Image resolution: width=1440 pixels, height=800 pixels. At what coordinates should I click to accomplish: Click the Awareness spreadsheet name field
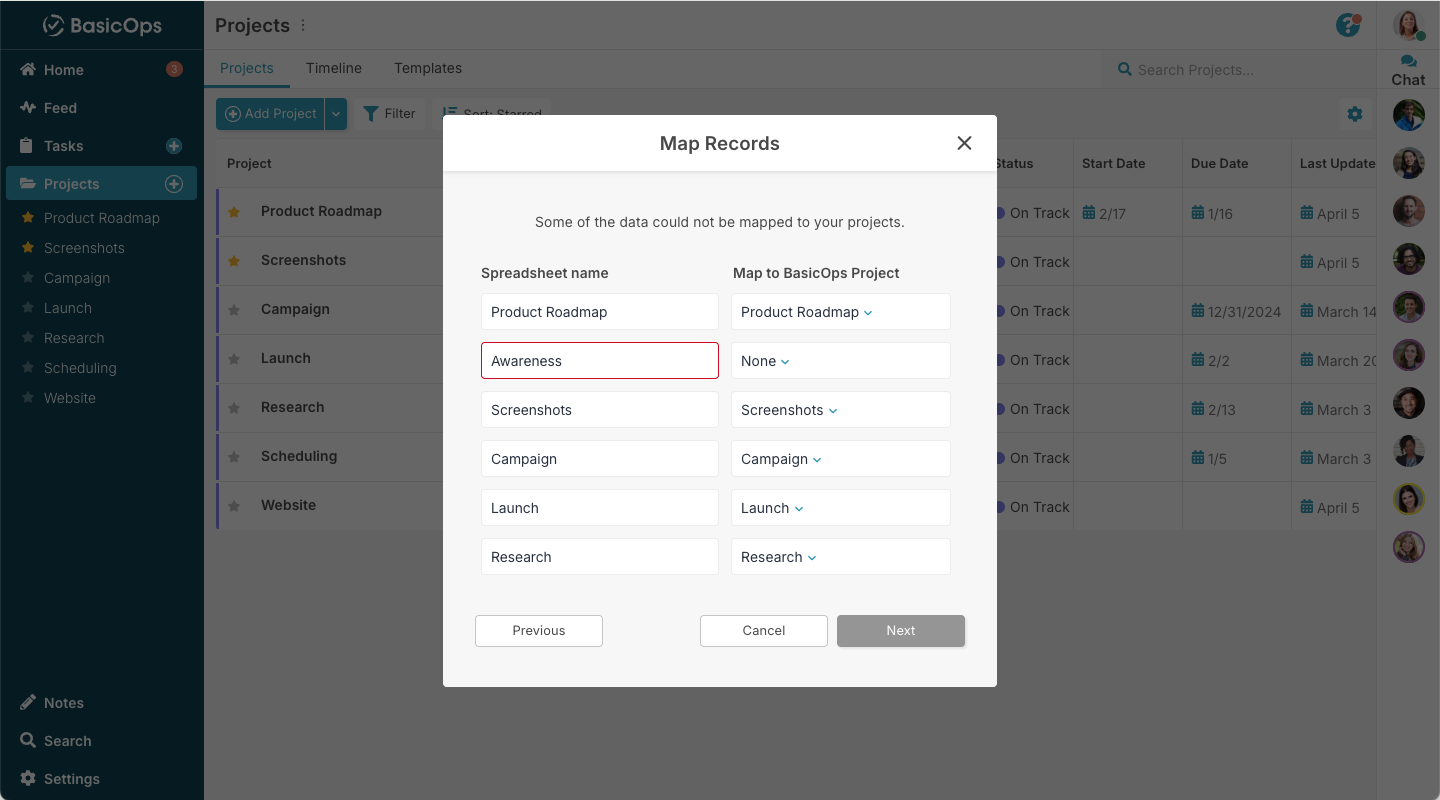pyautogui.click(x=600, y=361)
